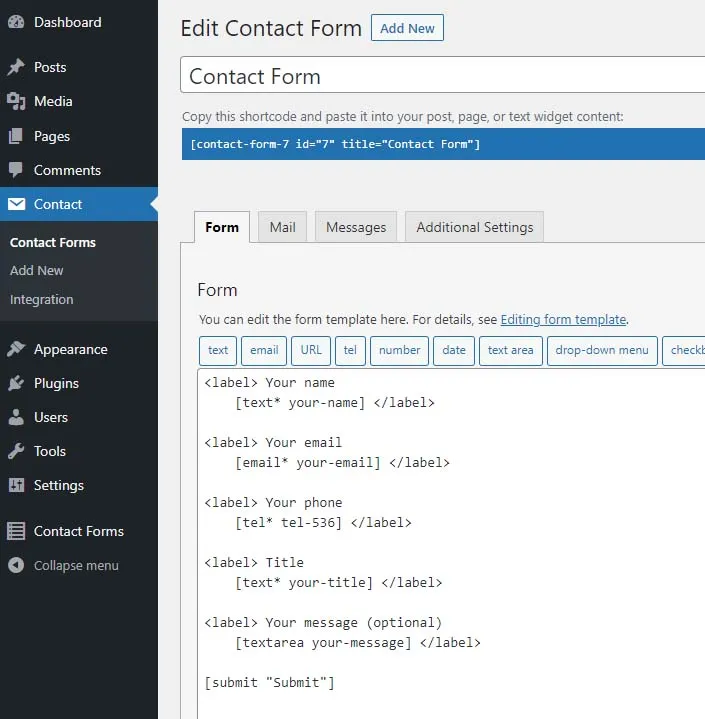Insert a drop-down menu form tag
The image size is (705, 719).
click(602, 350)
